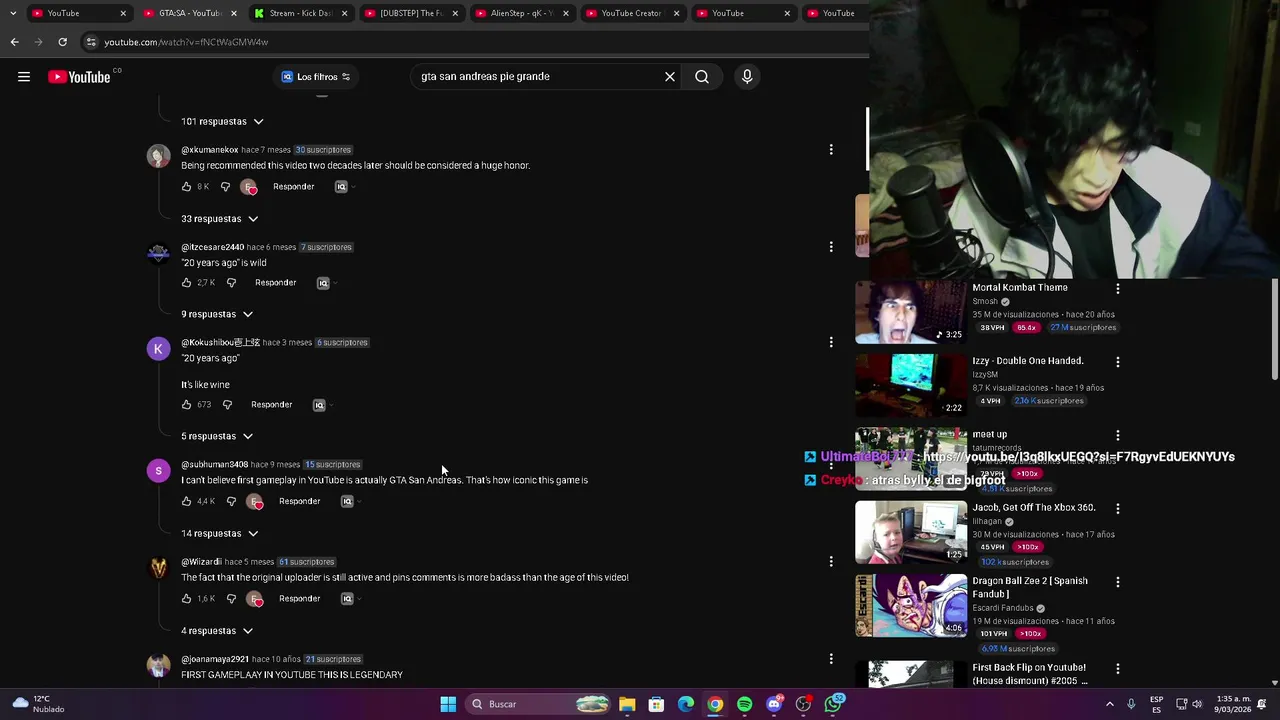This screenshot has height=720, width=1280.
Task: Open WhatsApp from the taskbar
Action: coord(833,704)
